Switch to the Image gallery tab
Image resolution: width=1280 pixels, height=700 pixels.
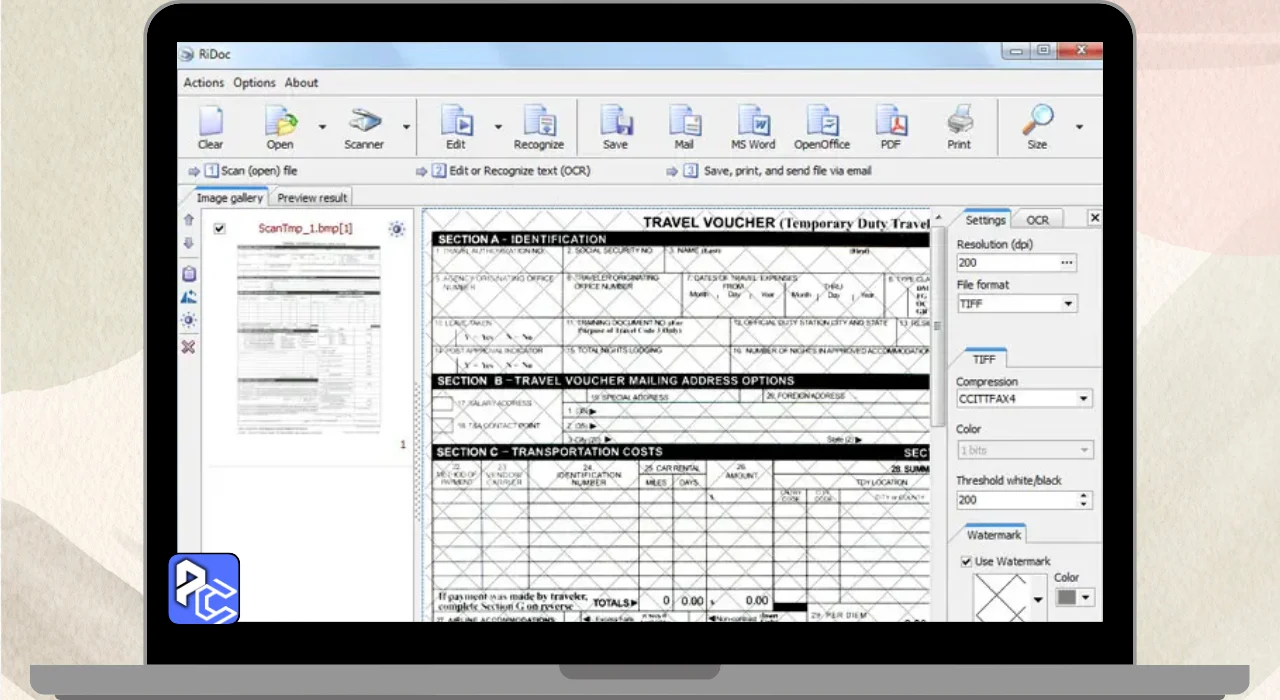click(x=230, y=198)
